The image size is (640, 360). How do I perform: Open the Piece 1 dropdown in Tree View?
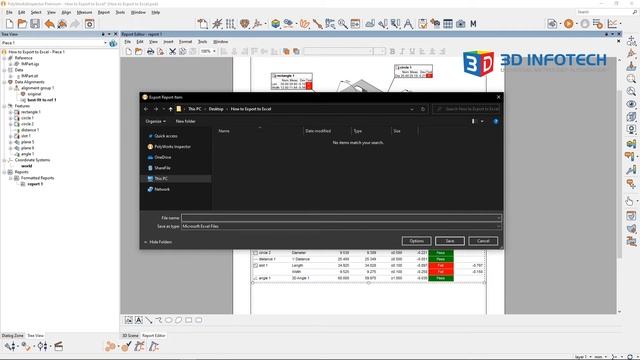point(105,43)
